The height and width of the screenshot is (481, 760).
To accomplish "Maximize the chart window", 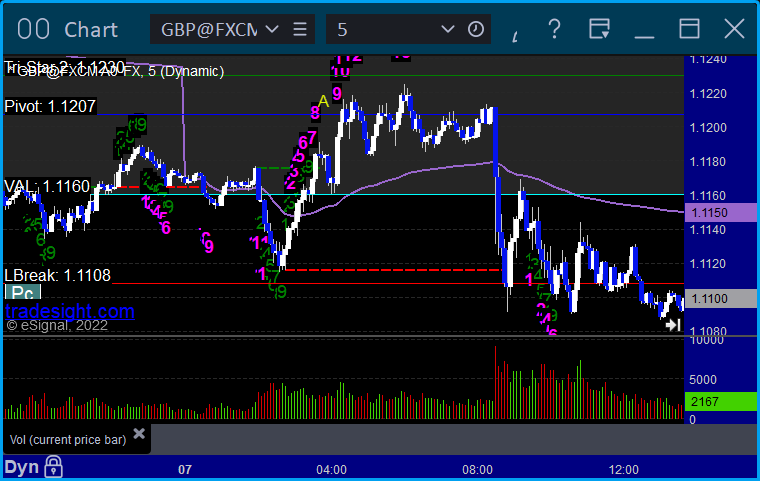I will (x=689, y=29).
